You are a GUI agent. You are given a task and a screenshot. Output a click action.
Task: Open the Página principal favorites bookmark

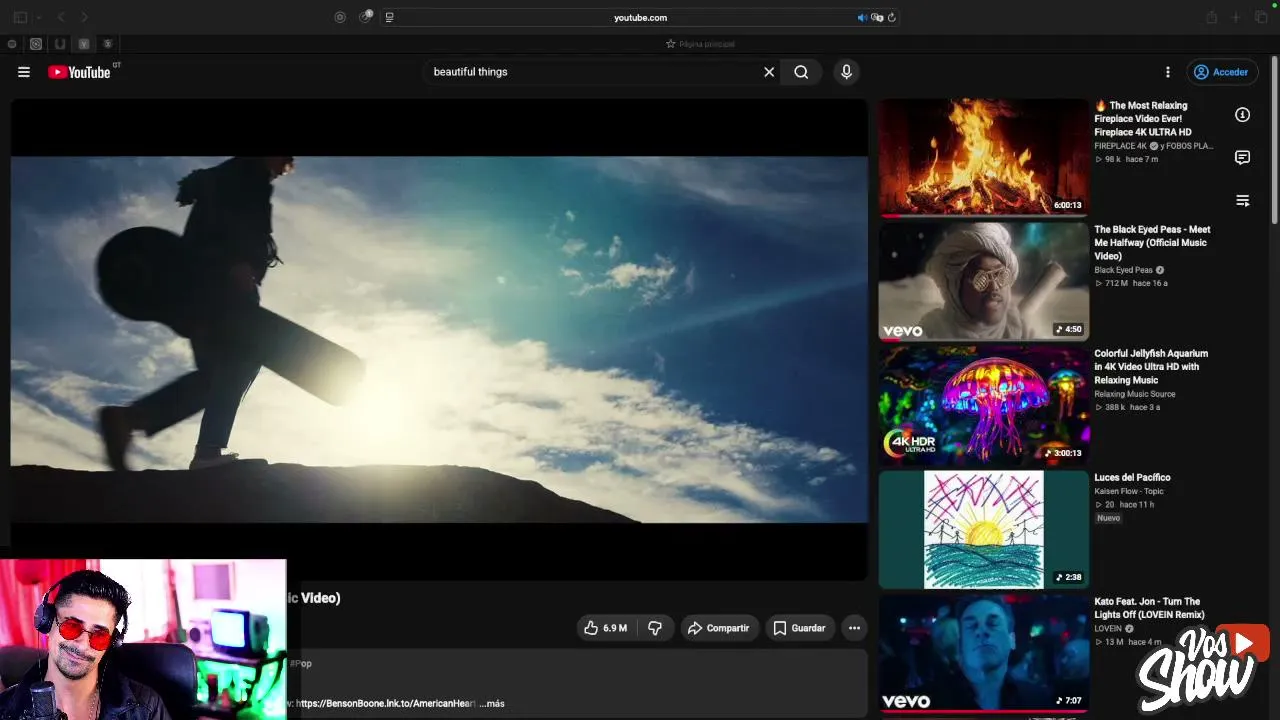point(700,44)
